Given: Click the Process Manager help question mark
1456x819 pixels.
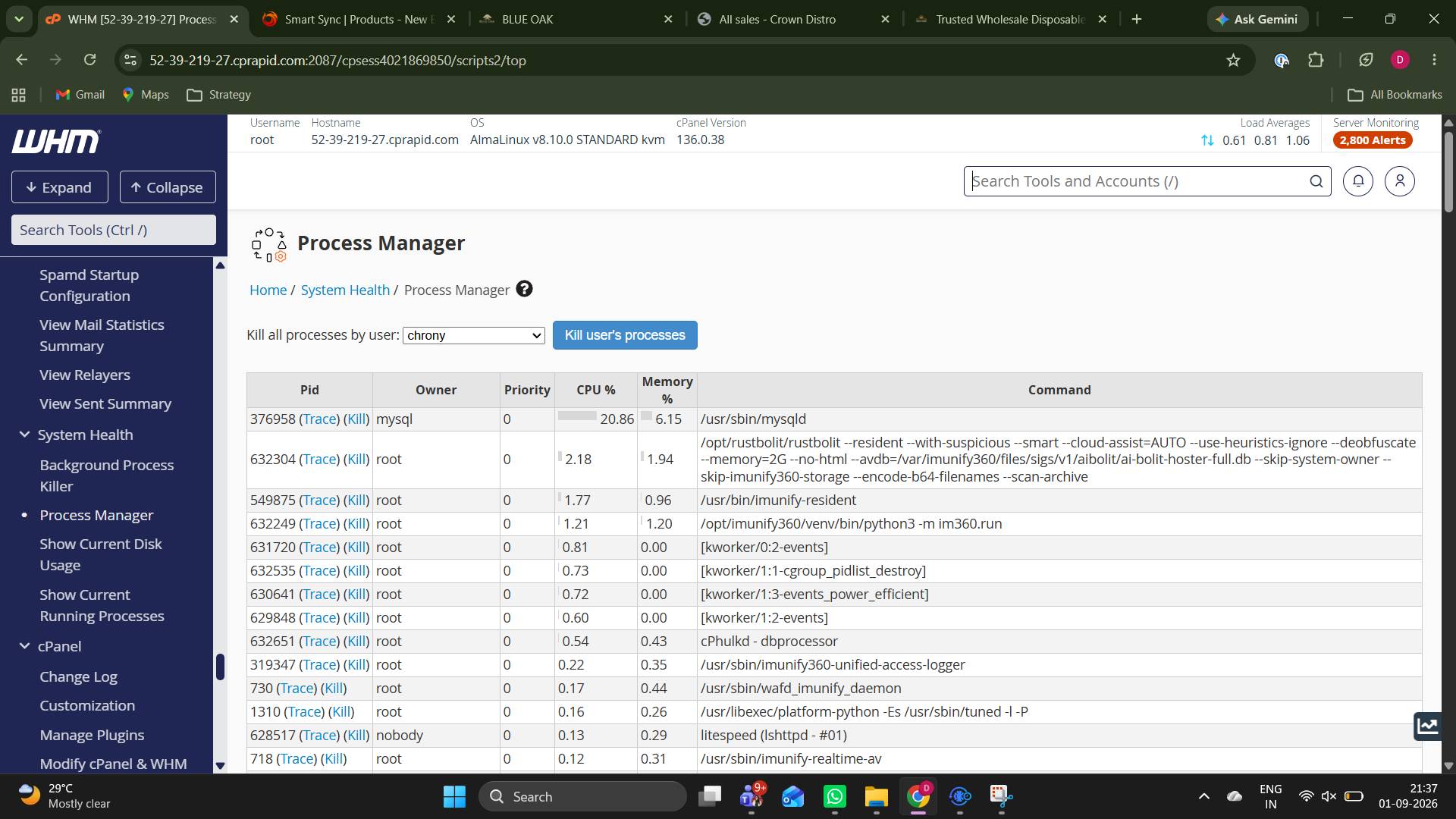Looking at the screenshot, I should pyautogui.click(x=524, y=289).
